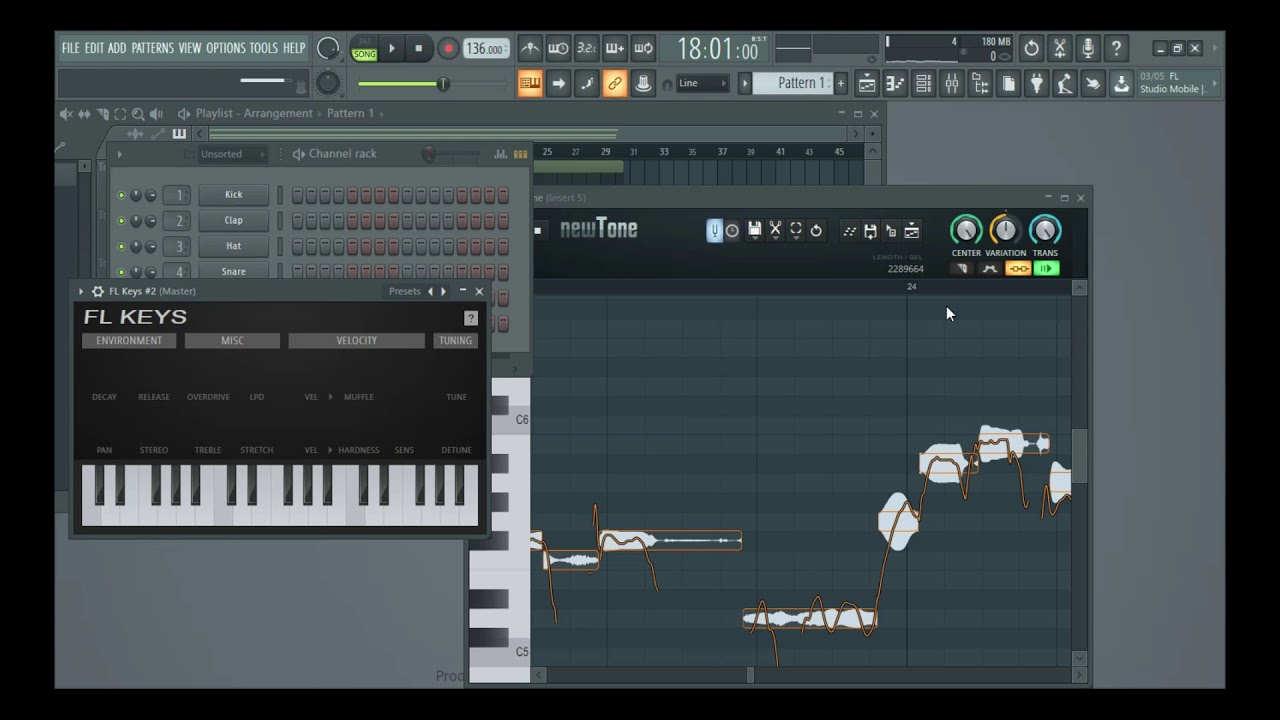
Task: Click the countdown before recording icon
Action: tap(587, 48)
